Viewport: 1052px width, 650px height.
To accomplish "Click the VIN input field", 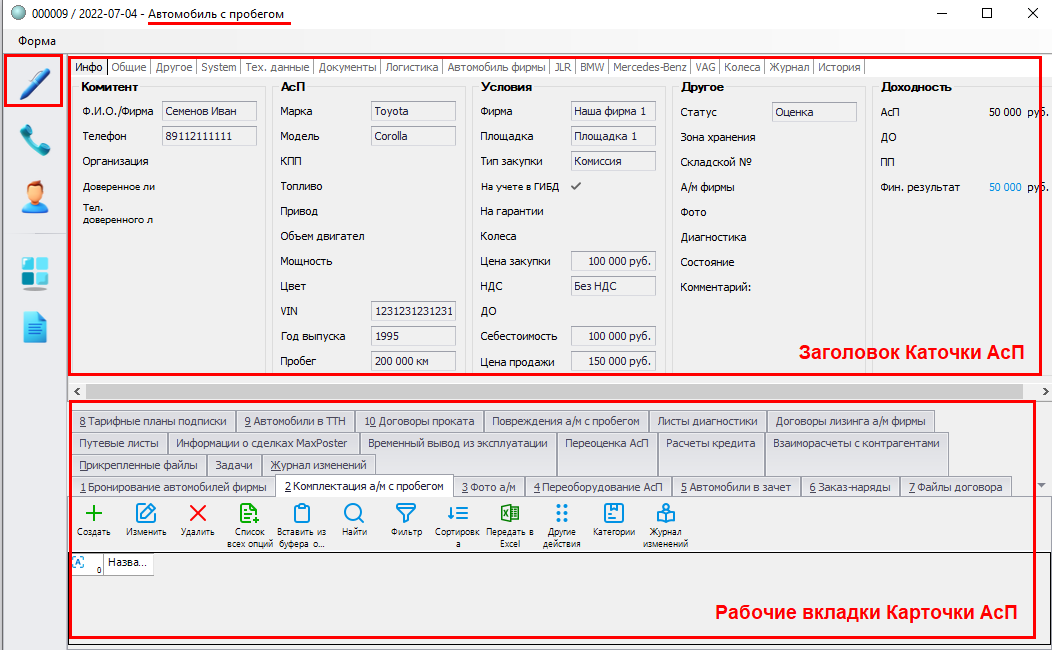I will (413, 311).
